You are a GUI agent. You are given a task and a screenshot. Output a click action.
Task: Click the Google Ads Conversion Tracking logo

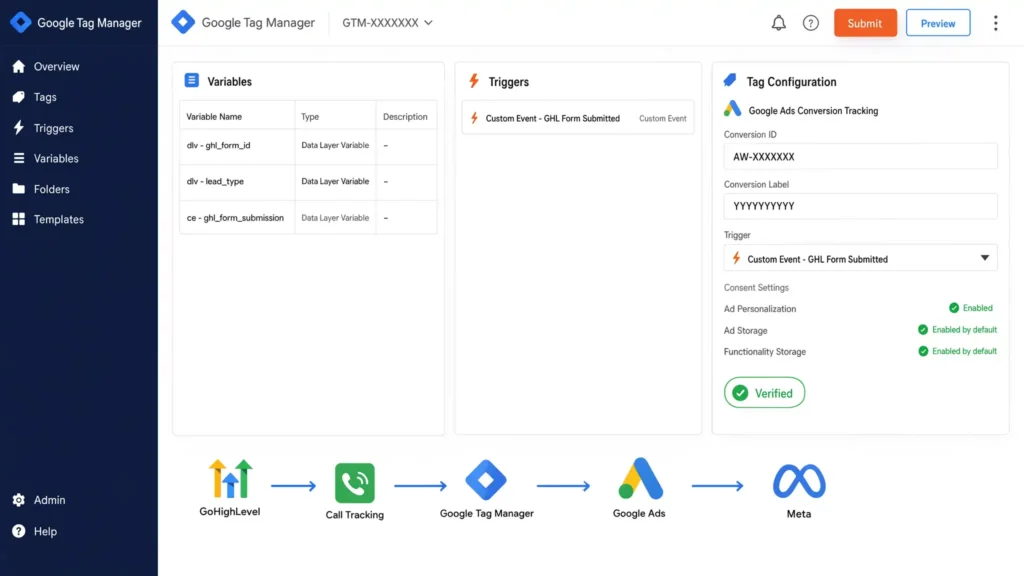732,108
